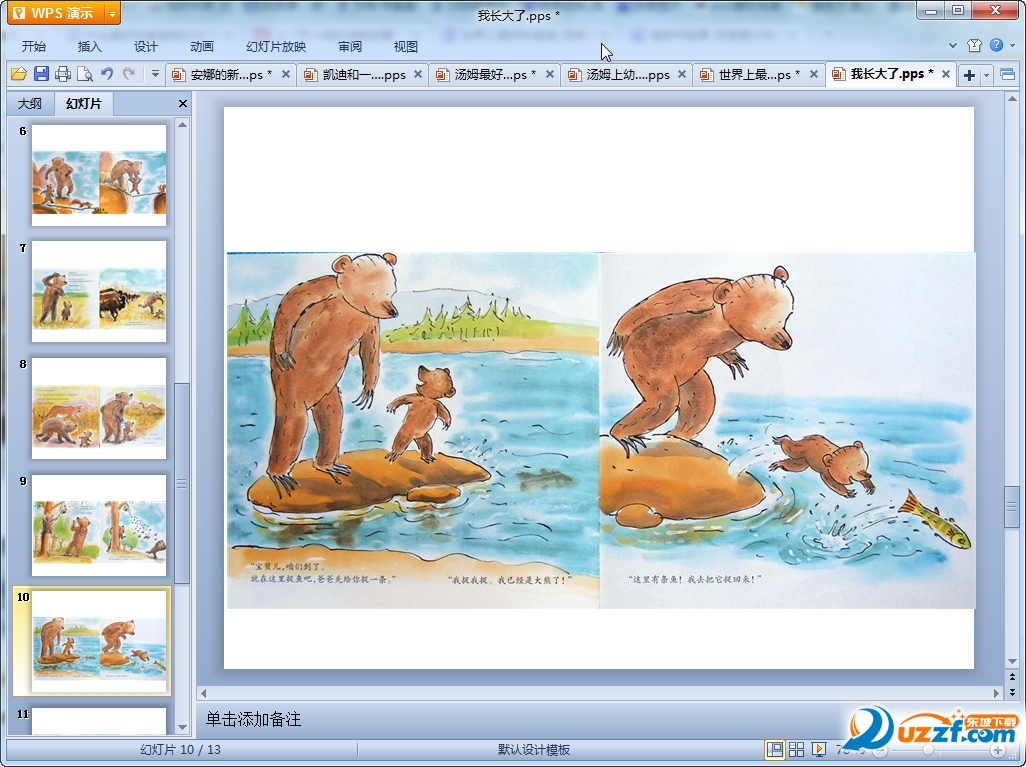1026x767 pixels.
Task: Collapse the ribbon with the chevron arrow
Action: pos(953,45)
